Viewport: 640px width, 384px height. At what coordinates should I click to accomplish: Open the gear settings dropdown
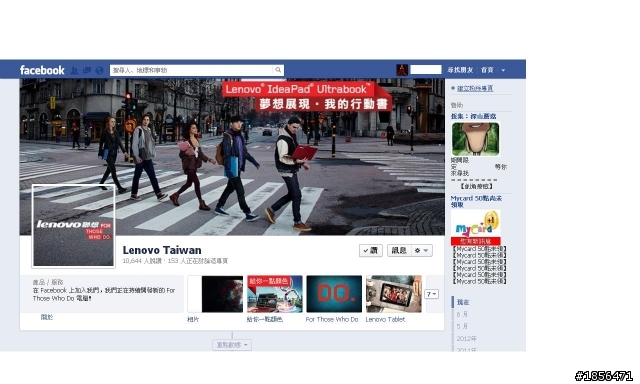coord(422,251)
